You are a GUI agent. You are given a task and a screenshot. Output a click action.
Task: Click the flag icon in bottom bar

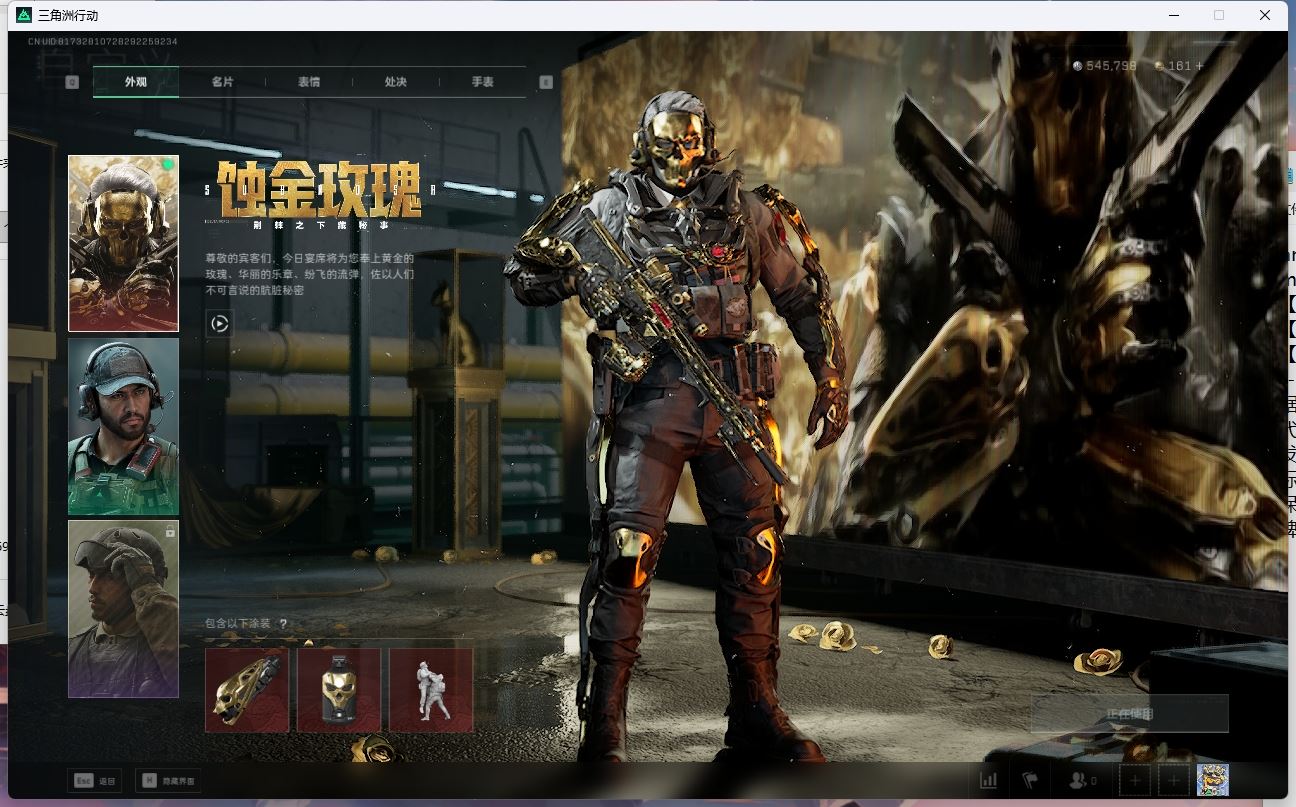point(1028,780)
